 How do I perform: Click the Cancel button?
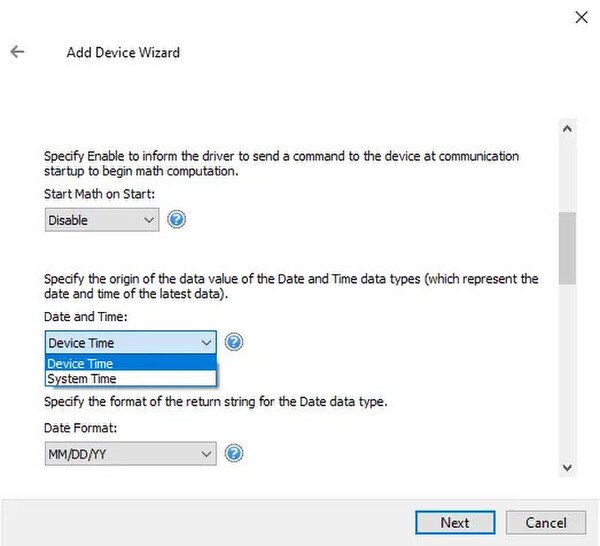pos(546,523)
